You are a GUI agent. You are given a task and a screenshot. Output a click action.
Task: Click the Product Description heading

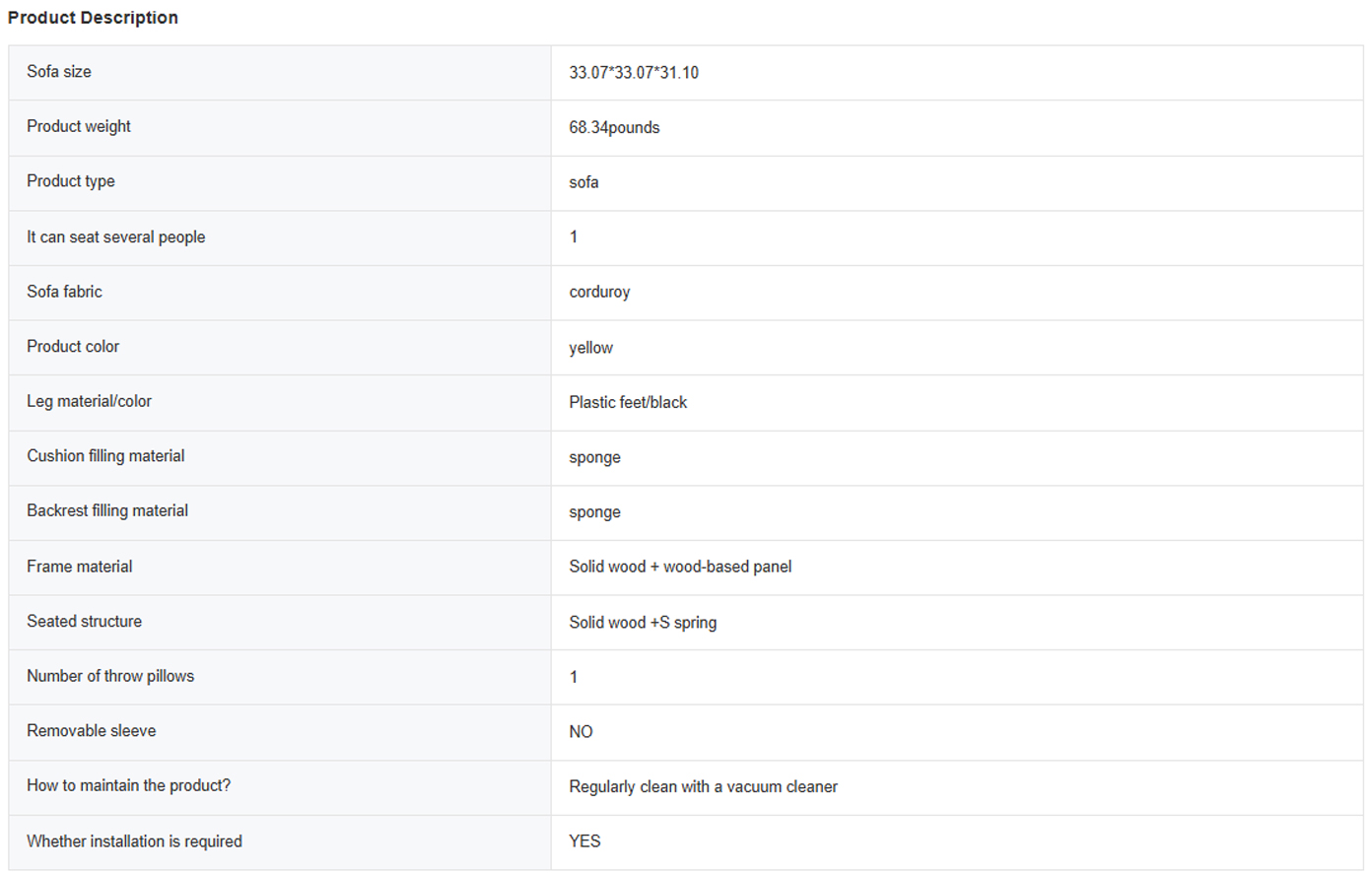tap(93, 18)
